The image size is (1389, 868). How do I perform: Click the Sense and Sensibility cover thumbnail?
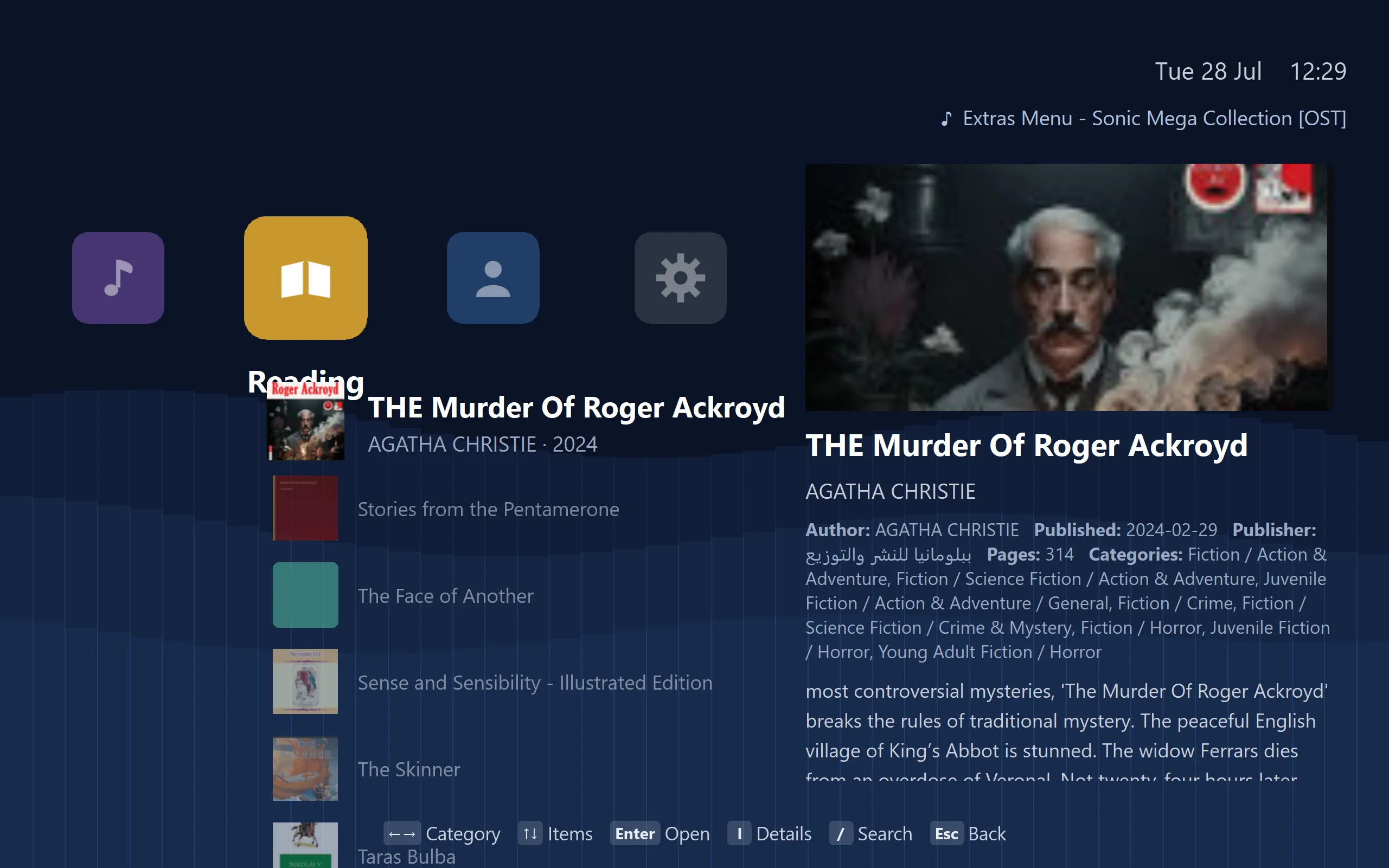[x=305, y=681]
